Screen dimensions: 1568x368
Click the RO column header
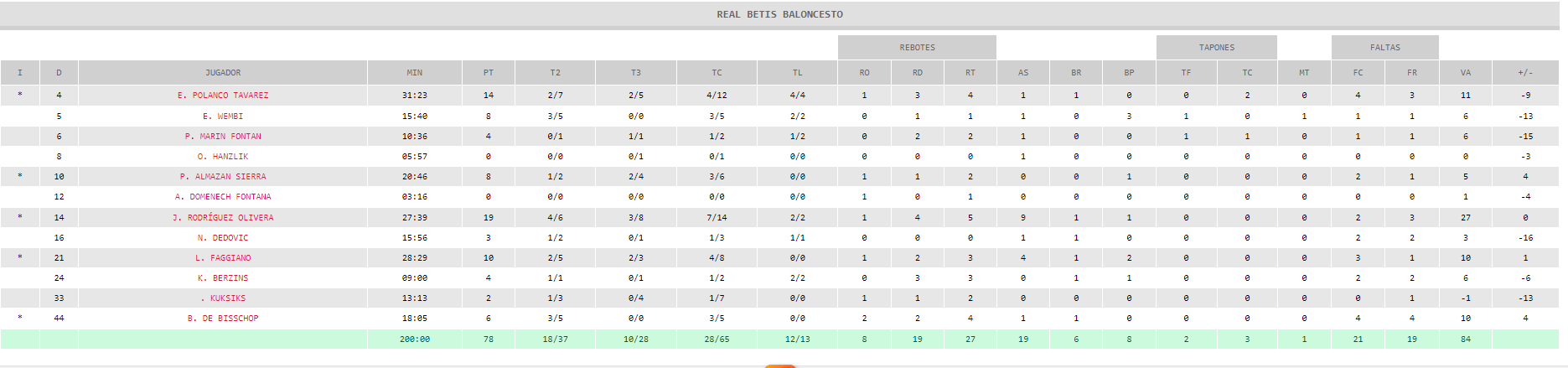coord(865,73)
